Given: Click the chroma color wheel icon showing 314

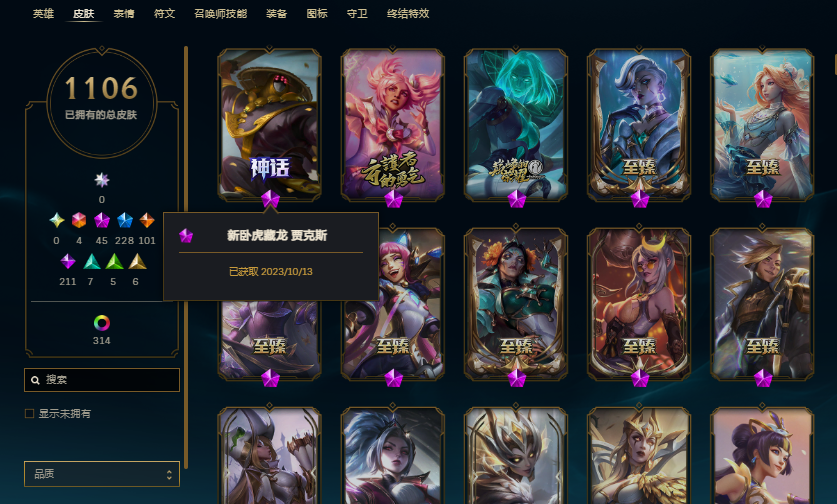Looking at the screenshot, I should coord(101,323).
